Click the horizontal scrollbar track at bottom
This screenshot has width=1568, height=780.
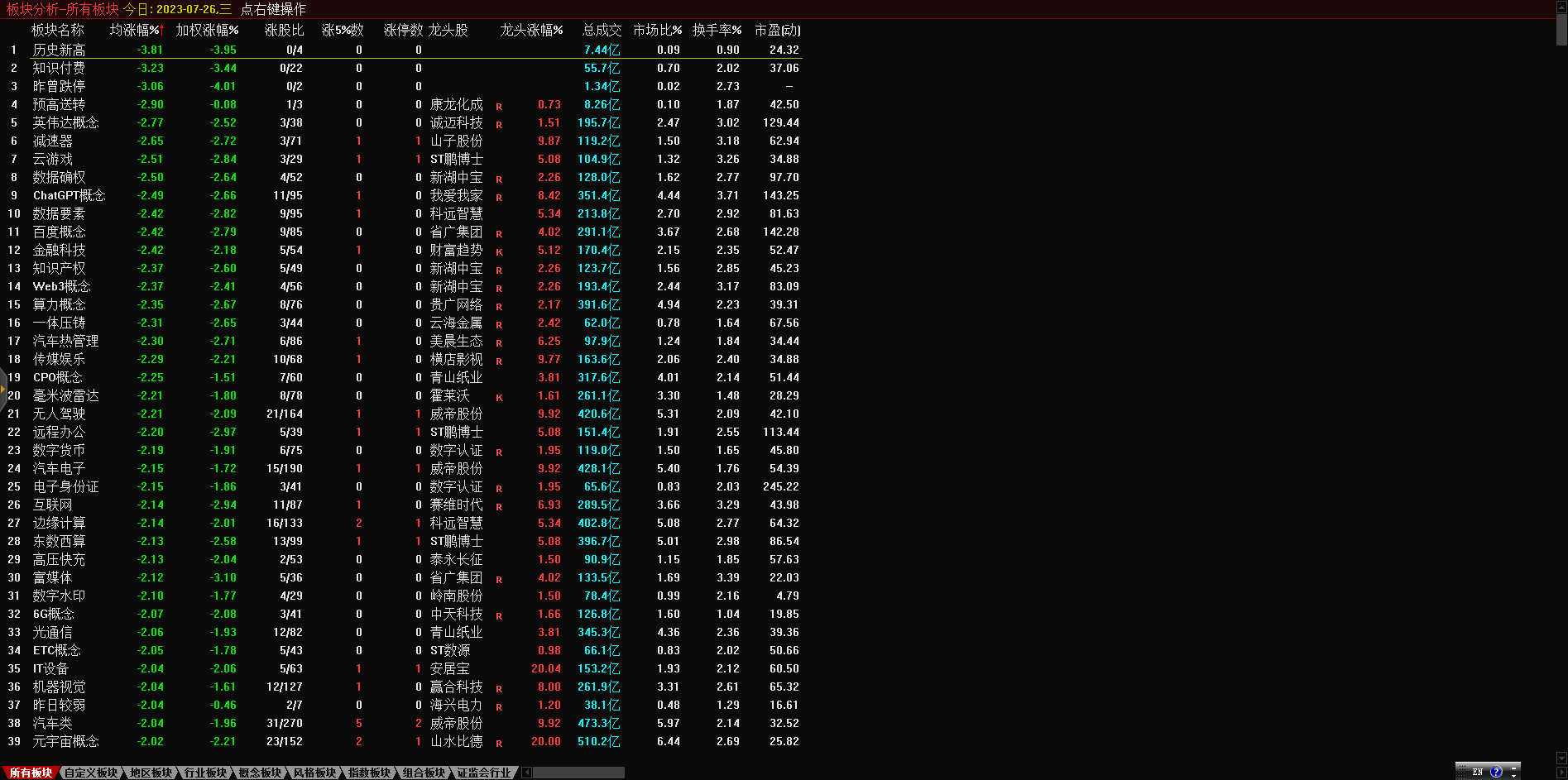coord(578,773)
